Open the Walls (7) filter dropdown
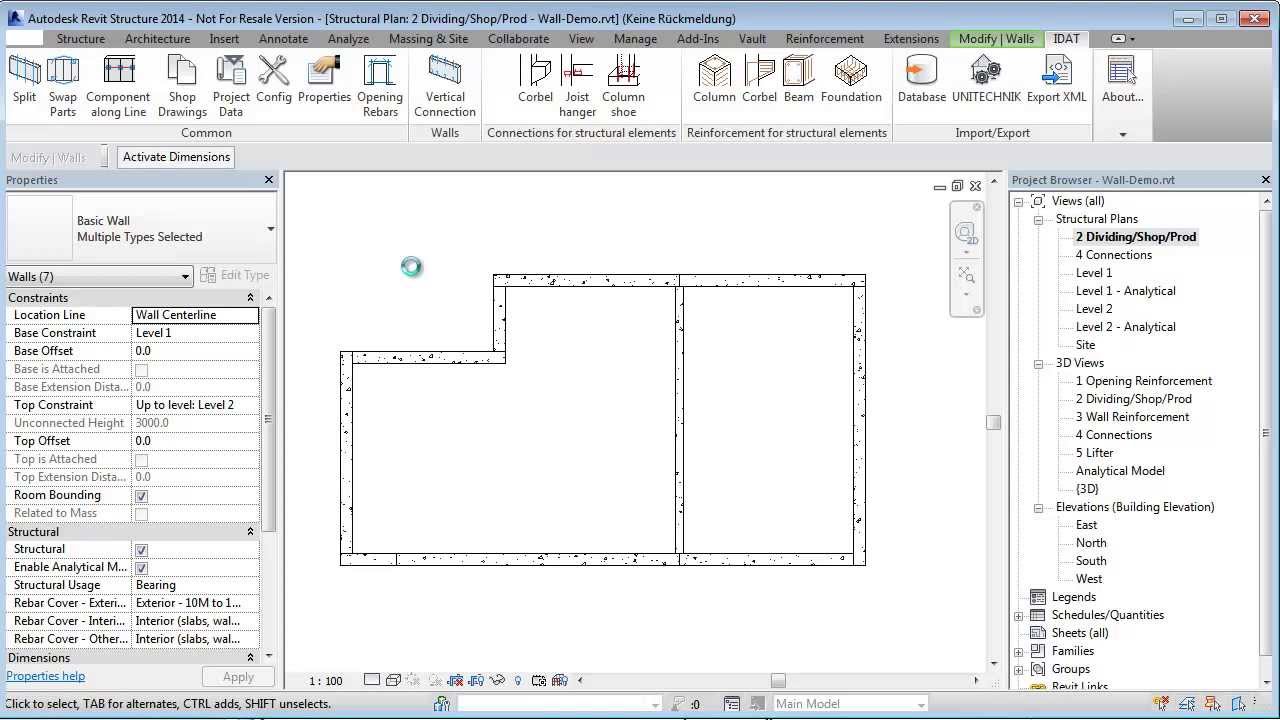Image resolution: width=1280 pixels, height=720 pixels. click(x=185, y=276)
